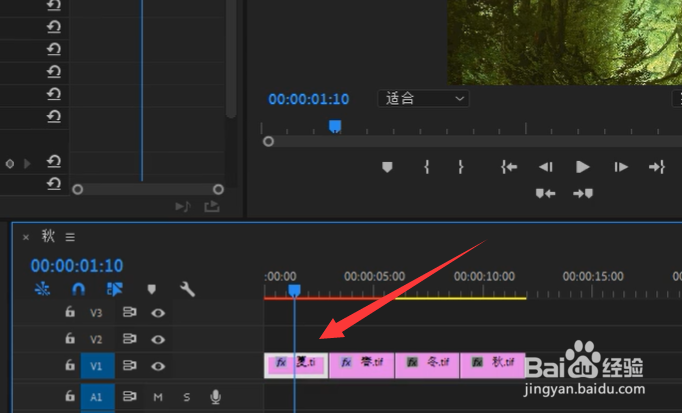Open the timeline panel menu
682x413 pixels.
click(x=70, y=237)
